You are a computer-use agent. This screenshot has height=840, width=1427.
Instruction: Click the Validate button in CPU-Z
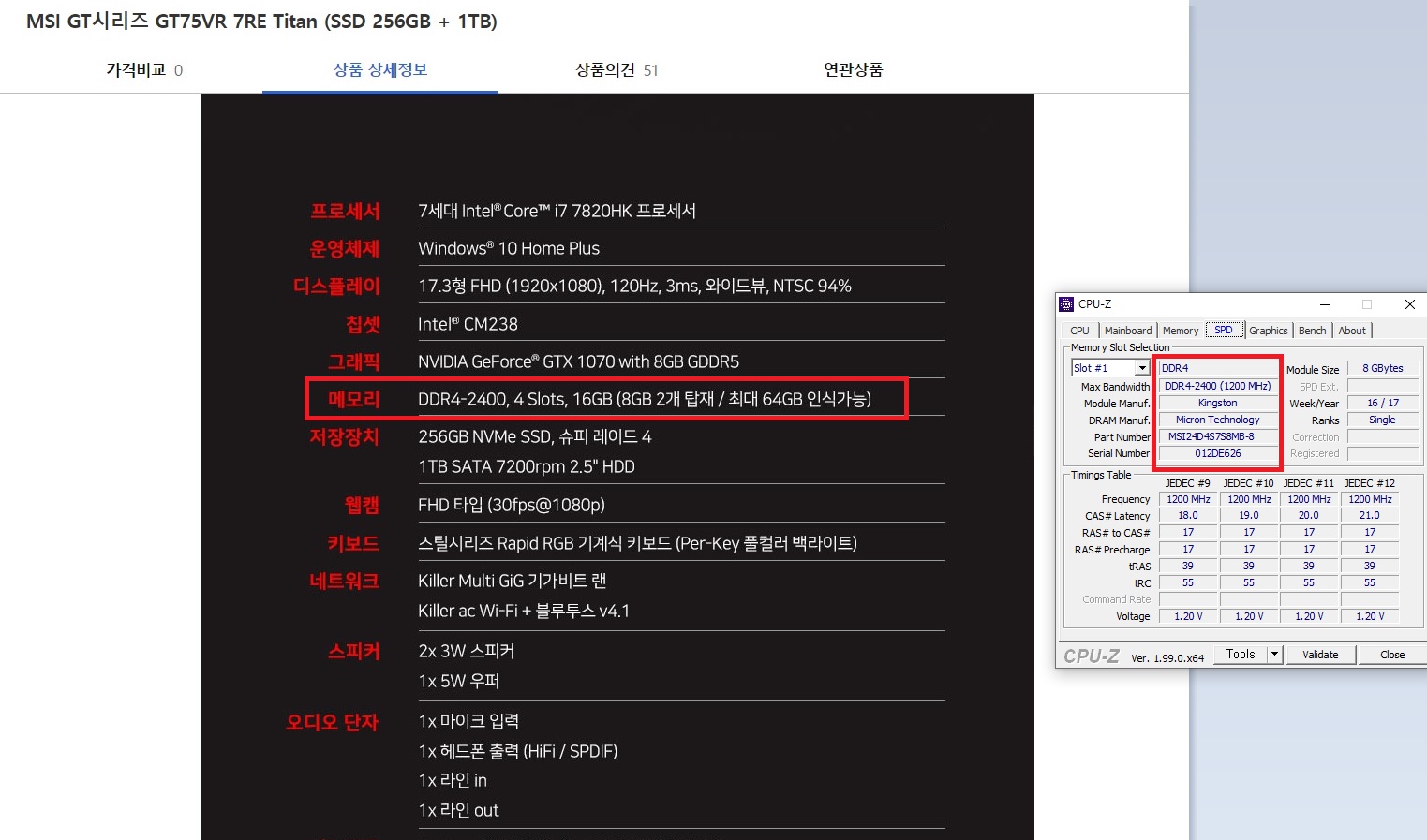pos(1320,655)
